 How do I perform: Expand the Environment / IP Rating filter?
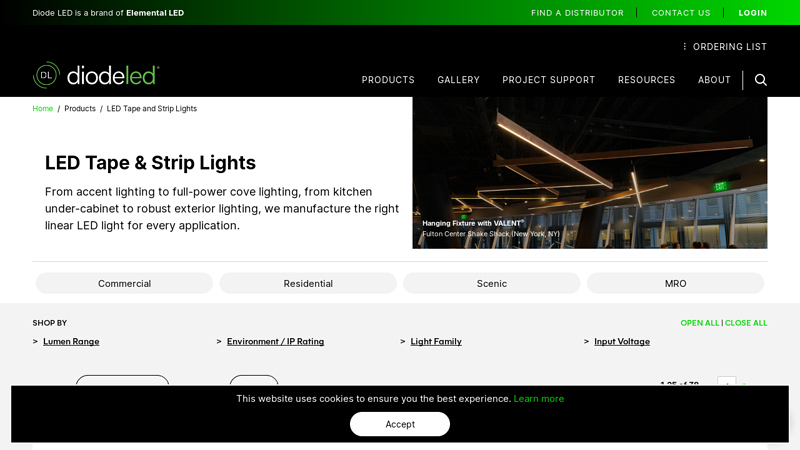[x=275, y=341]
